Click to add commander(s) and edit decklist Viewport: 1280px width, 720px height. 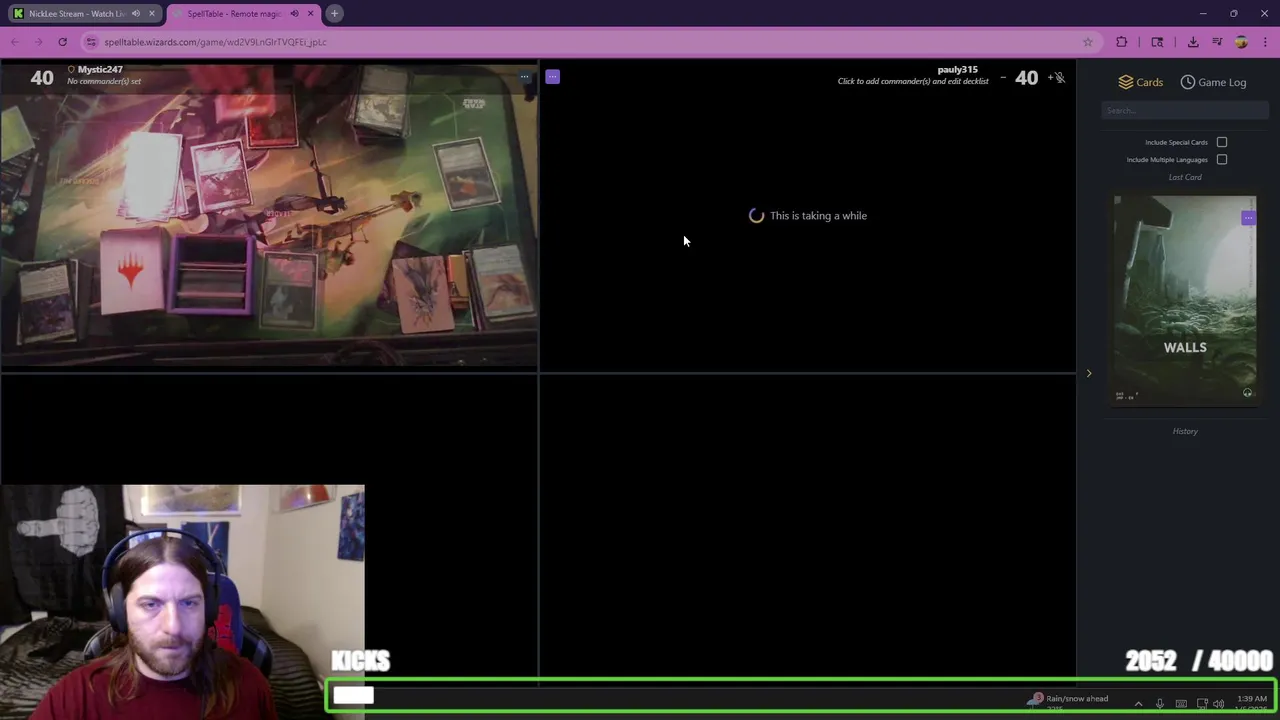coord(913,81)
